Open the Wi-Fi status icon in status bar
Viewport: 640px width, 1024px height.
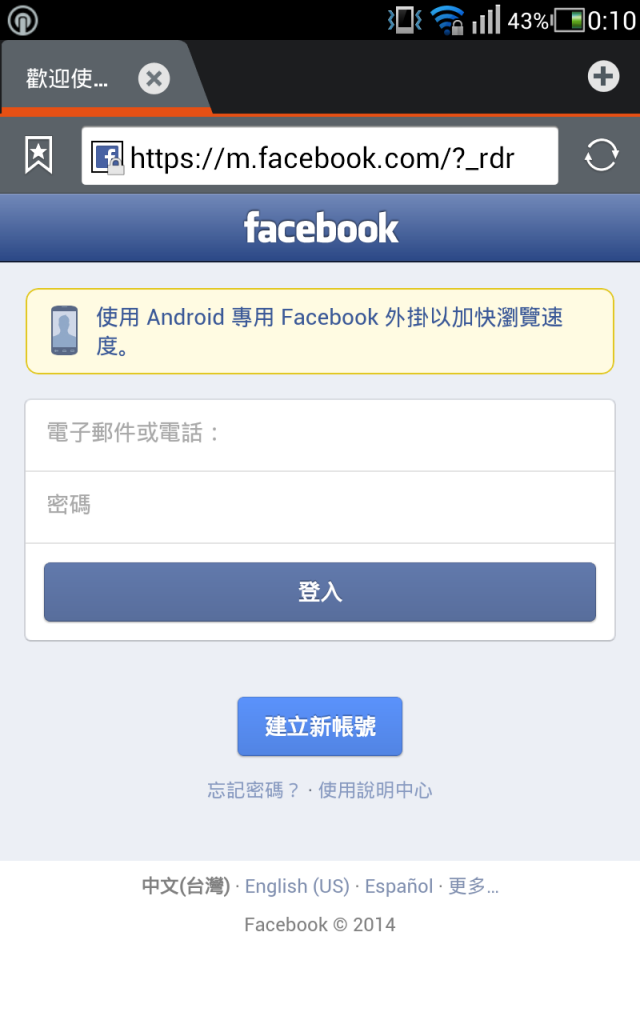pos(447,20)
